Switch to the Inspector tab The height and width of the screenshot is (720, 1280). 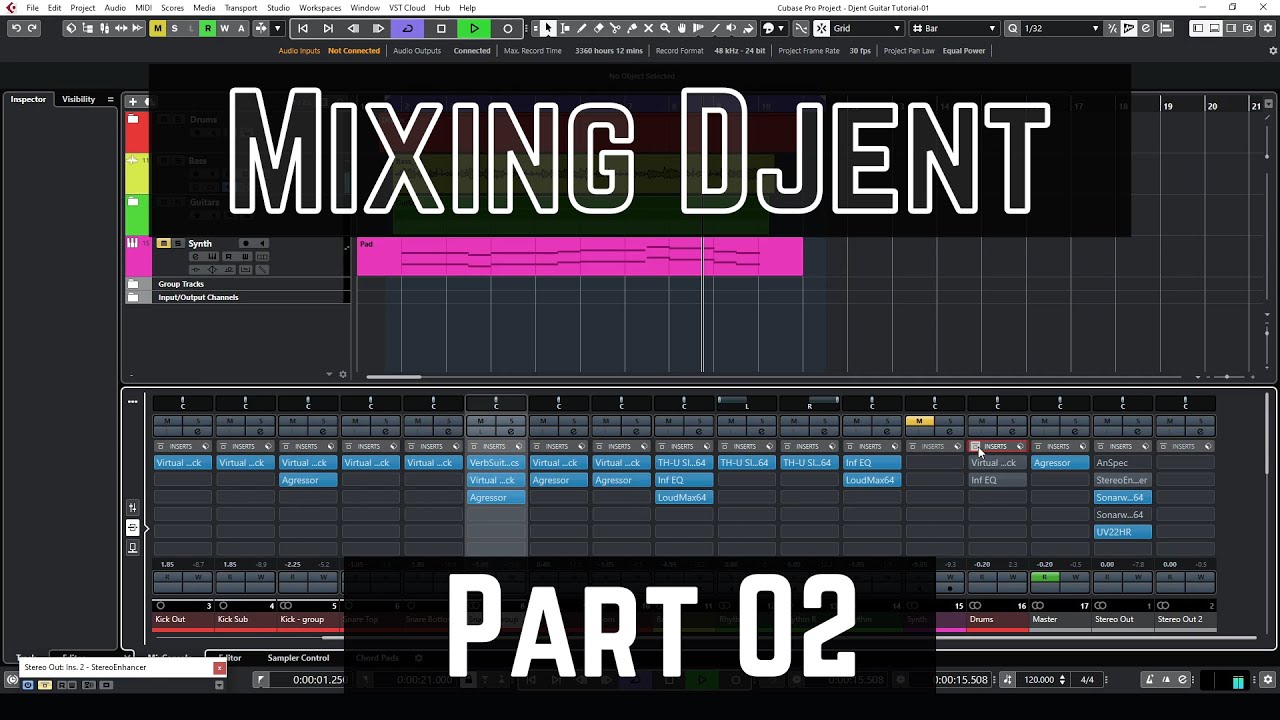28,99
